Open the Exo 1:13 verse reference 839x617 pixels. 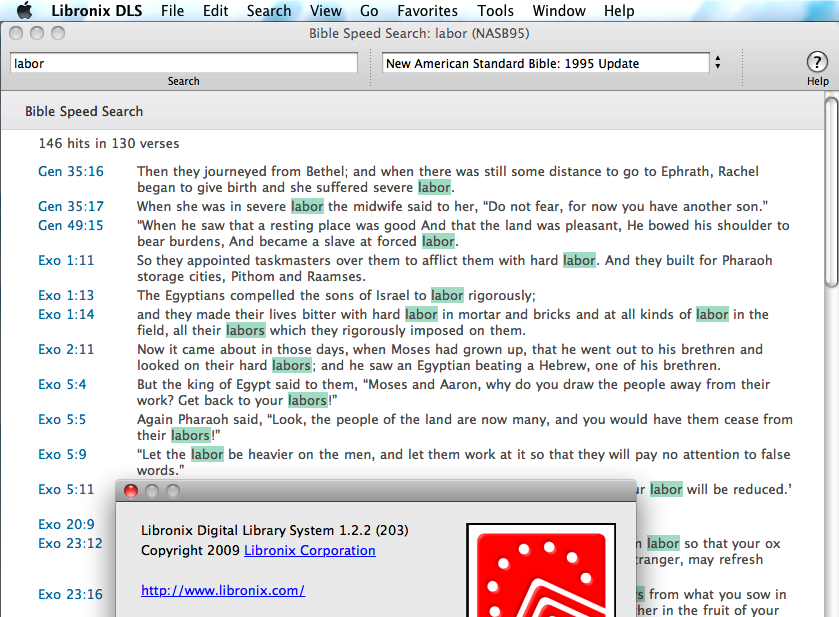click(x=66, y=295)
